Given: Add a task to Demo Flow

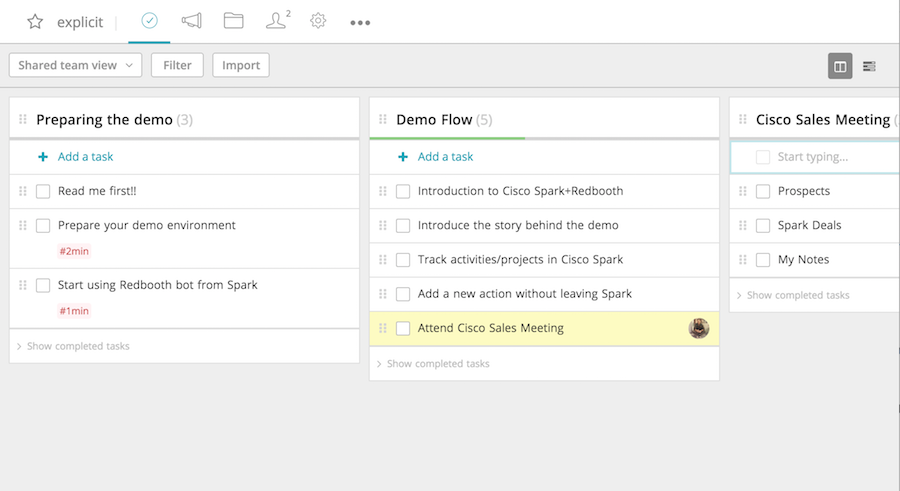Looking at the screenshot, I should (x=445, y=157).
